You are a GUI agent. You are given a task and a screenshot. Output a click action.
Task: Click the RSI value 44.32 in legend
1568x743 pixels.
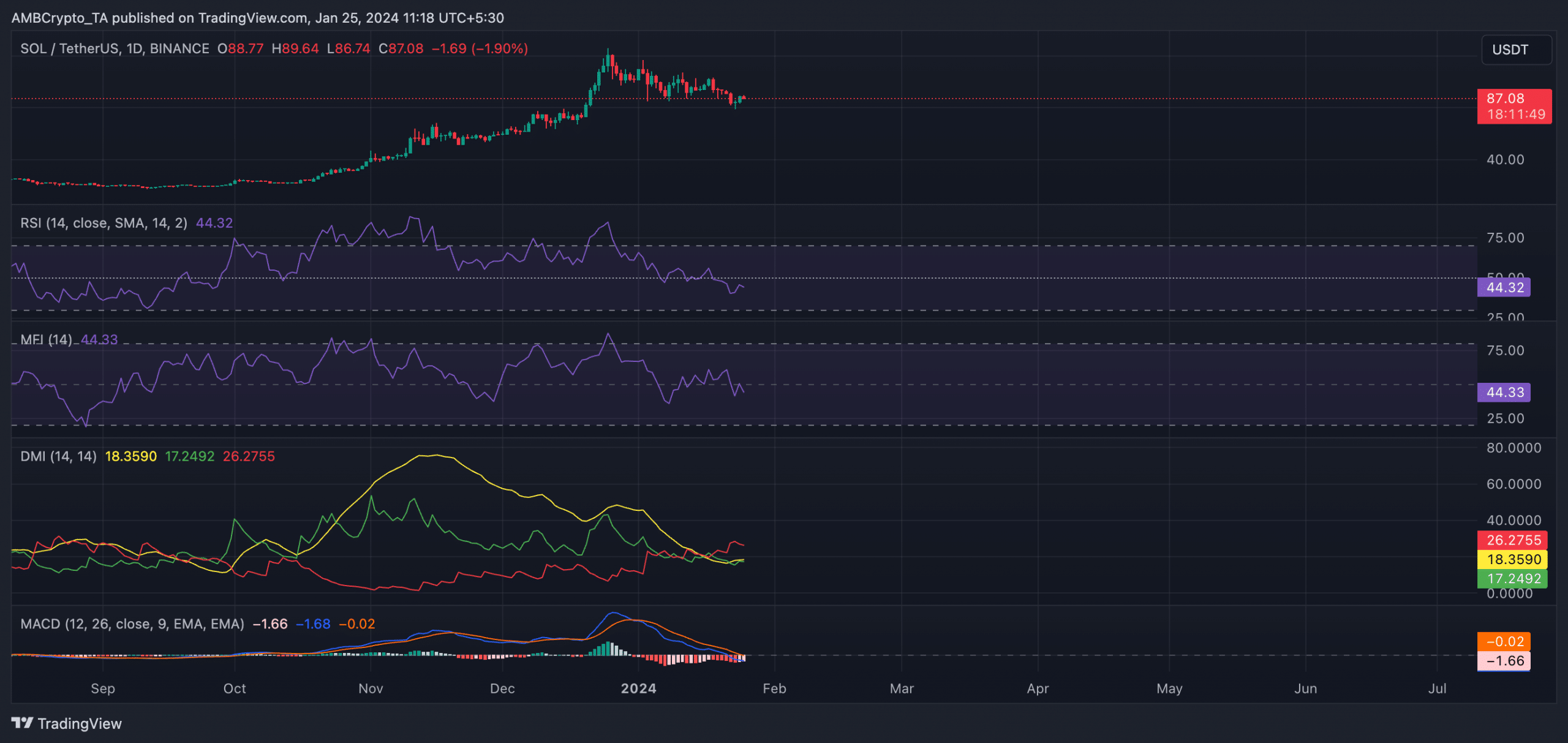point(214,223)
